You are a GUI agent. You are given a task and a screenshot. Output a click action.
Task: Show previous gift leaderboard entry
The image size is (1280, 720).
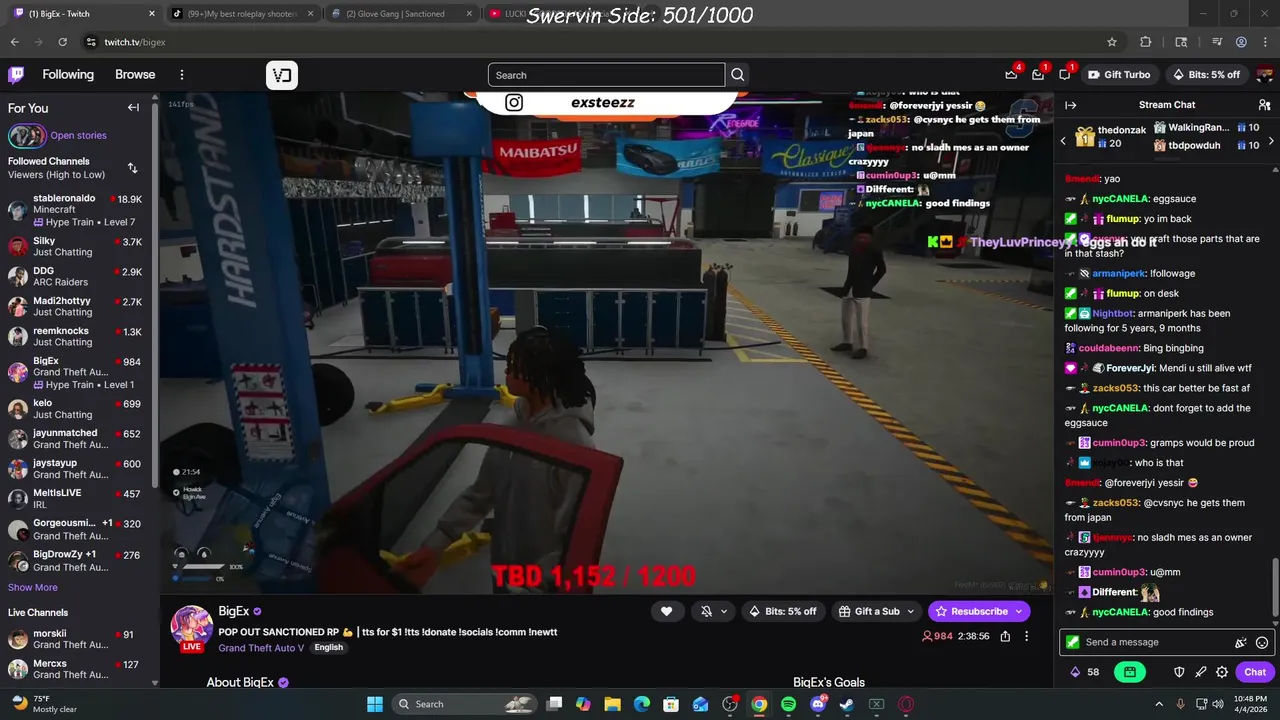click(1063, 141)
